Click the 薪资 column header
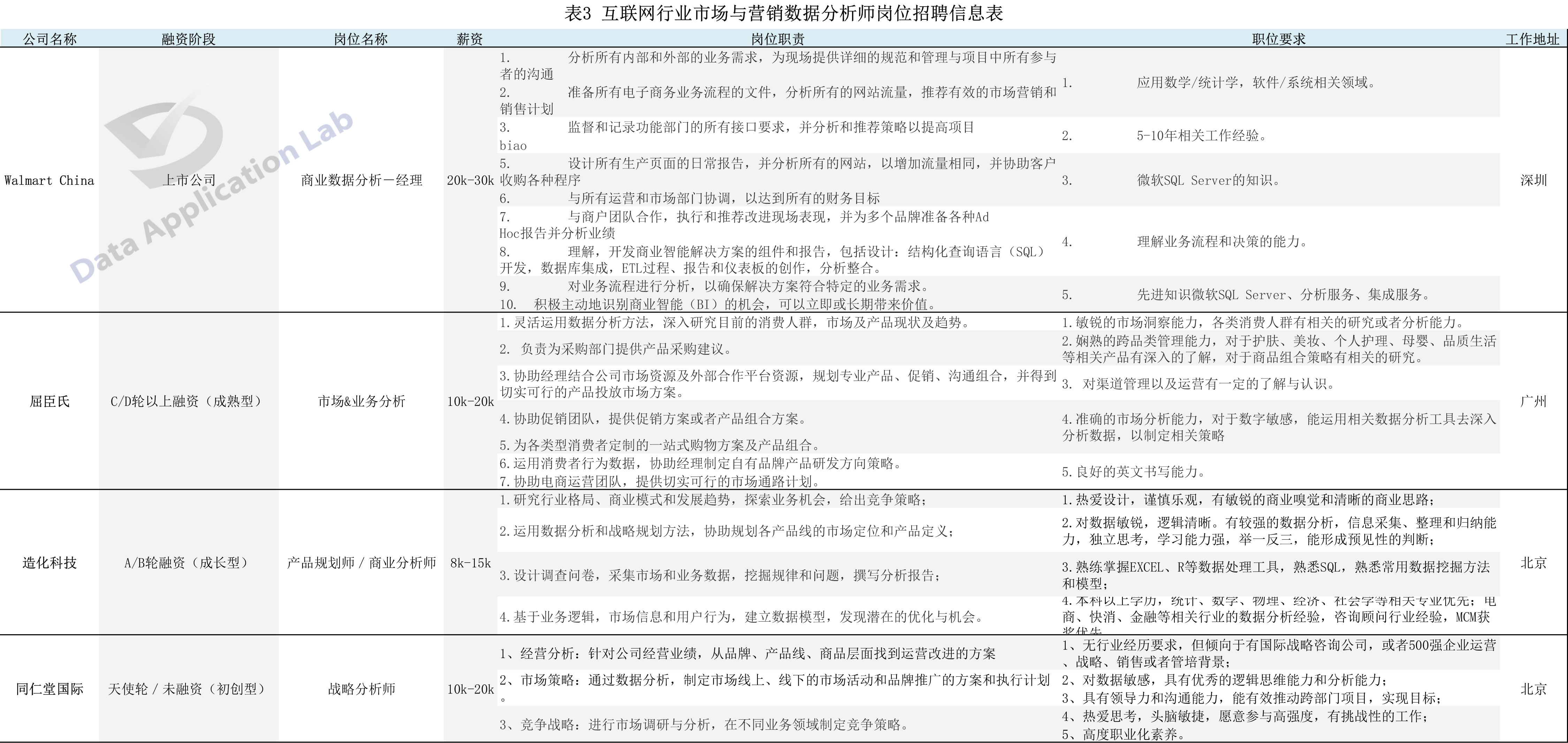This screenshot has width=1568, height=743. [470, 39]
